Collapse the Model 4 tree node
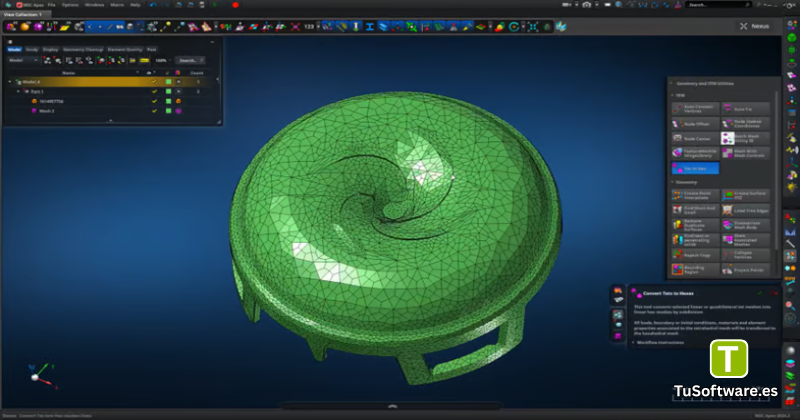This screenshot has height=420, width=800. coord(10,82)
